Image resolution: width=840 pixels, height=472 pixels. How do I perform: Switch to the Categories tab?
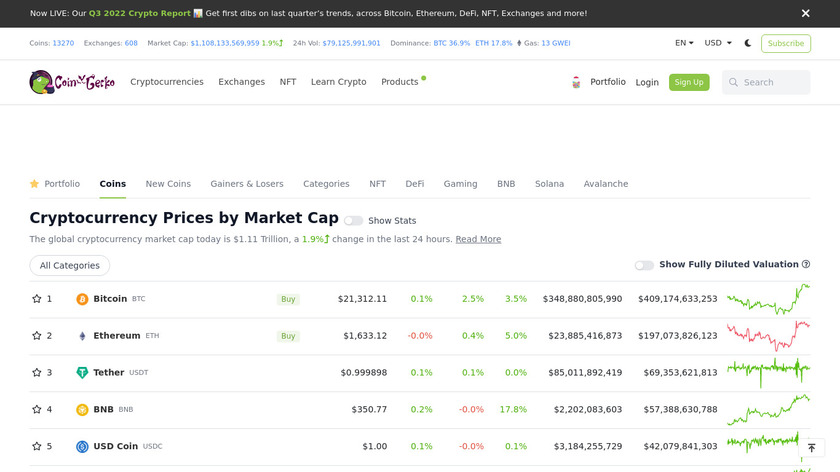pos(326,184)
